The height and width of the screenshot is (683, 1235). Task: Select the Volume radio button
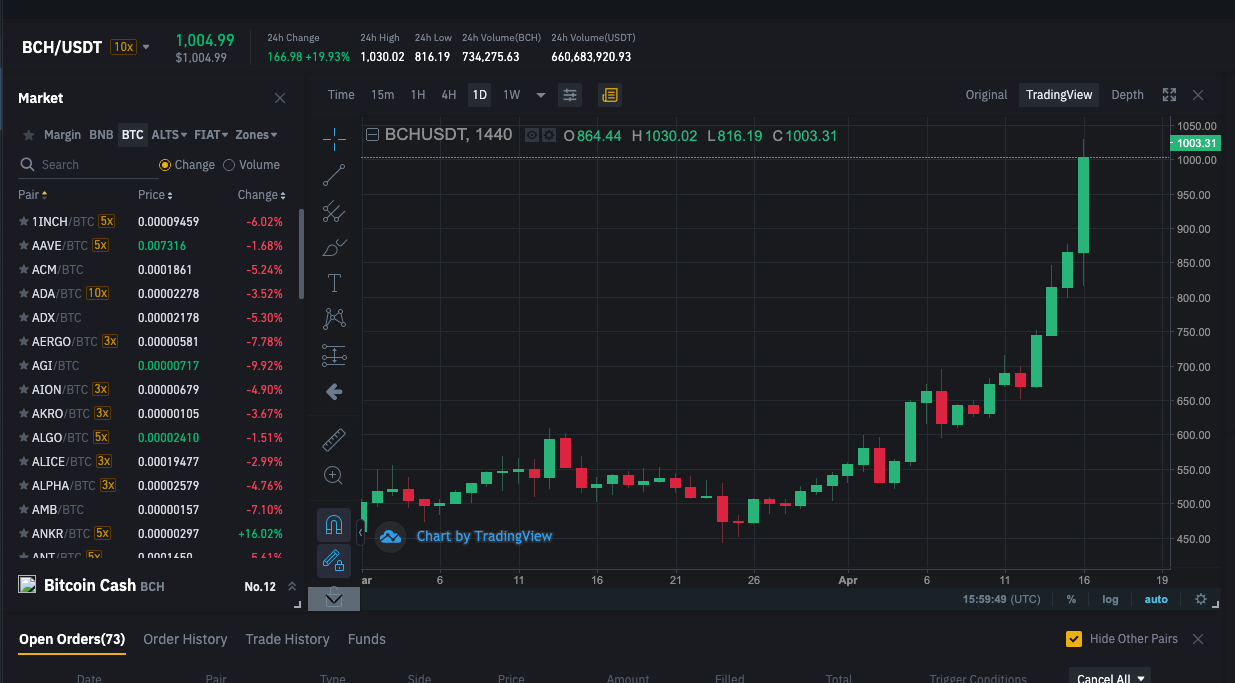pos(229,165)
